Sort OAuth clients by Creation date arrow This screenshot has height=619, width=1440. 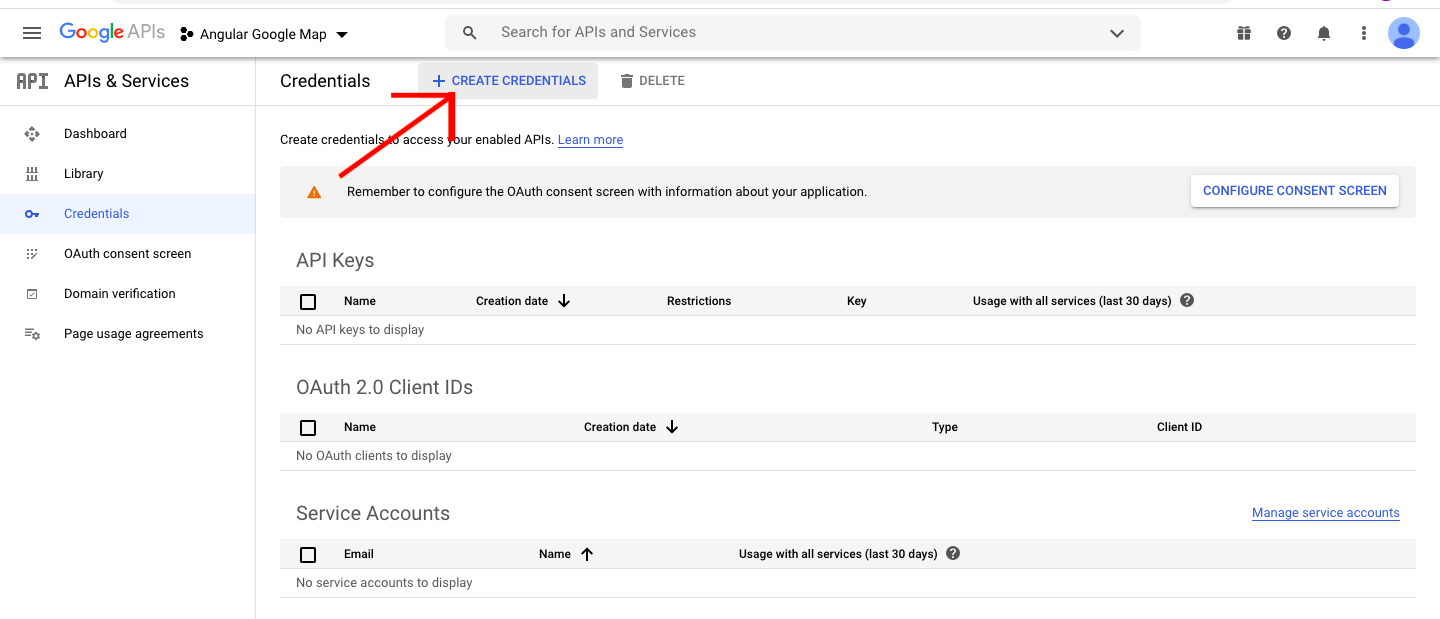coord(672,427)
